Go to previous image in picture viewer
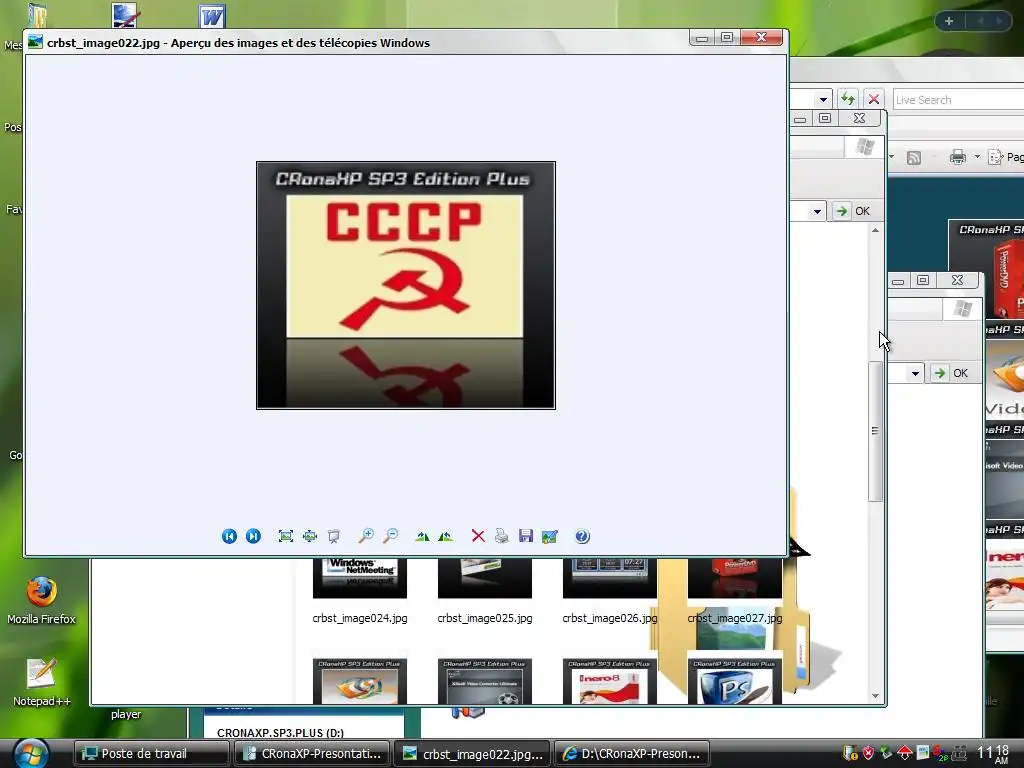1024x768 pixels. pos(229,536)
